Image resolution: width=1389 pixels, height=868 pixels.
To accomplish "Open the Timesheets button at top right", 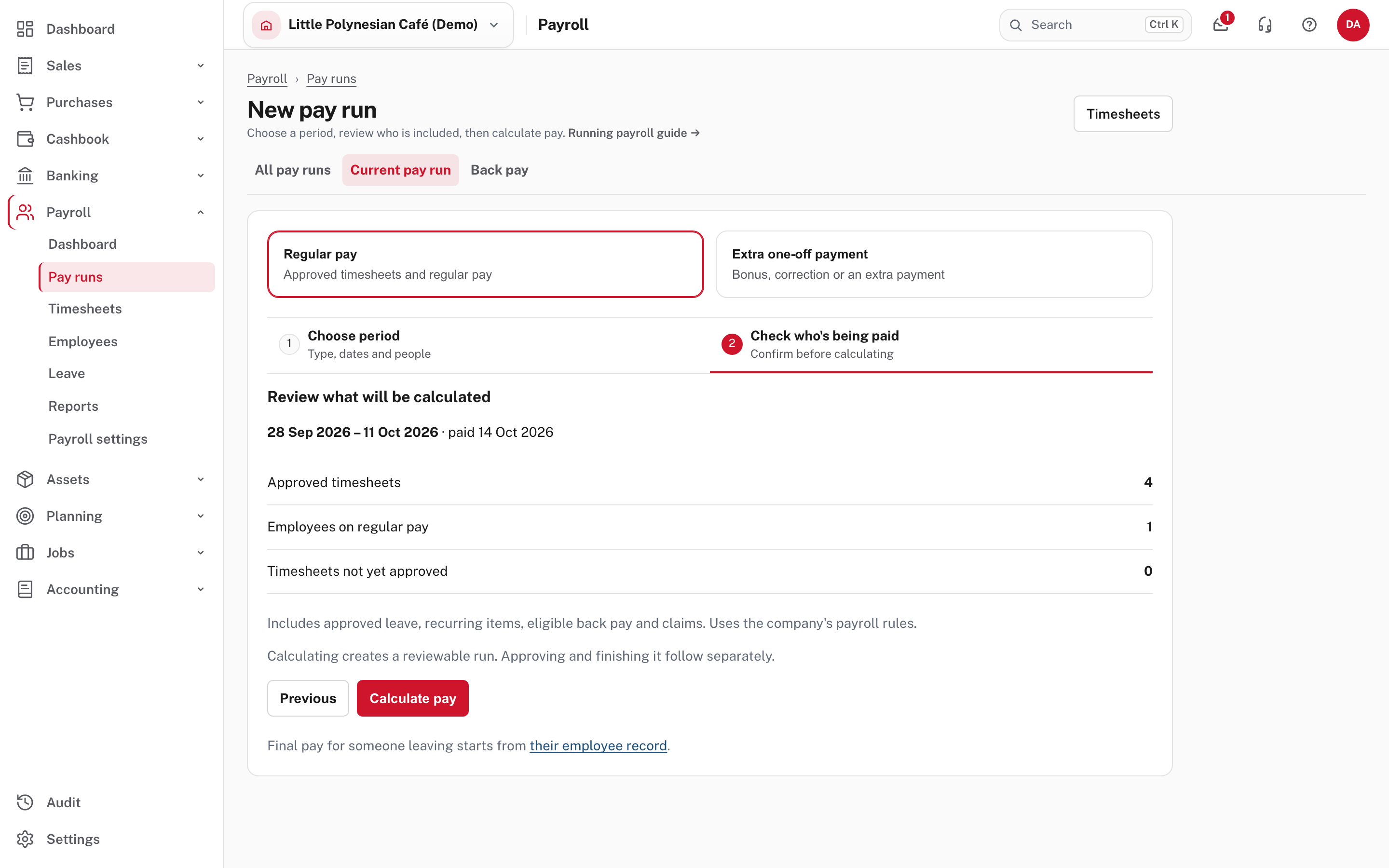I will [x=1123, y=114].
